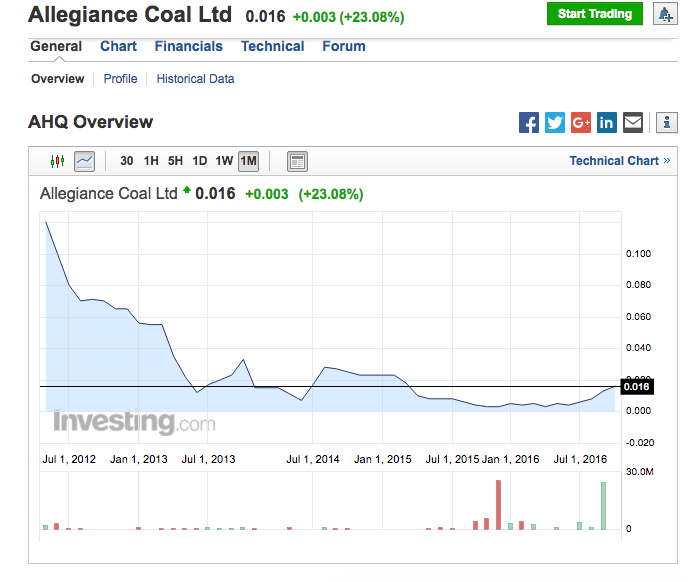View Historical Data link
This screenshot has width=688, height=582.
(195, 79)
